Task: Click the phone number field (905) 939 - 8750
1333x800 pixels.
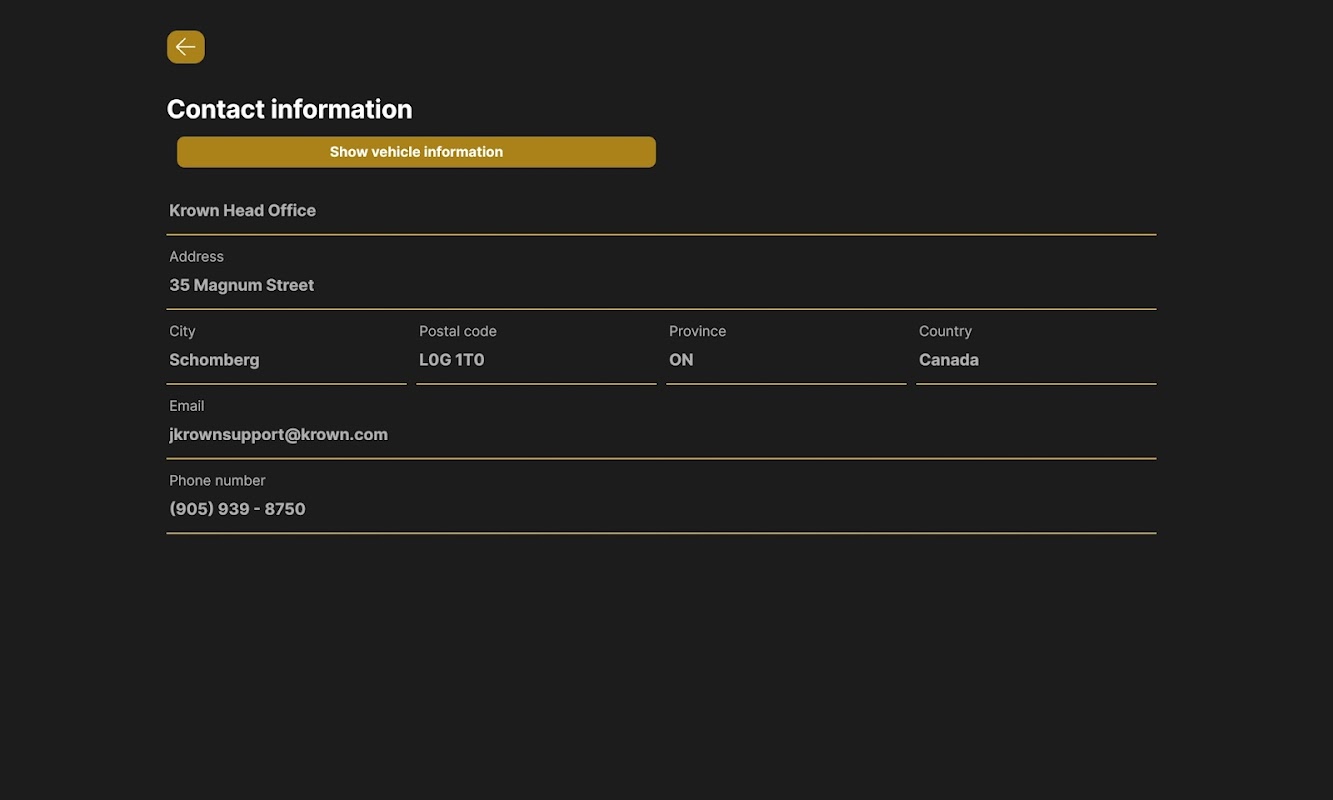Action: point(661,509)
